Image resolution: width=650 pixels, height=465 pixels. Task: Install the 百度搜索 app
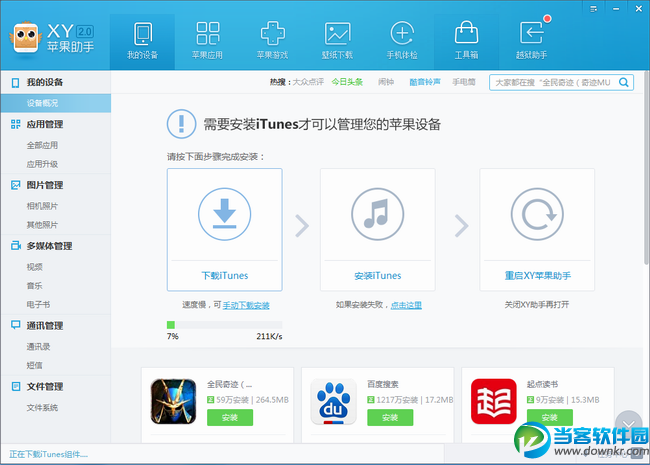tap(390, 417)
